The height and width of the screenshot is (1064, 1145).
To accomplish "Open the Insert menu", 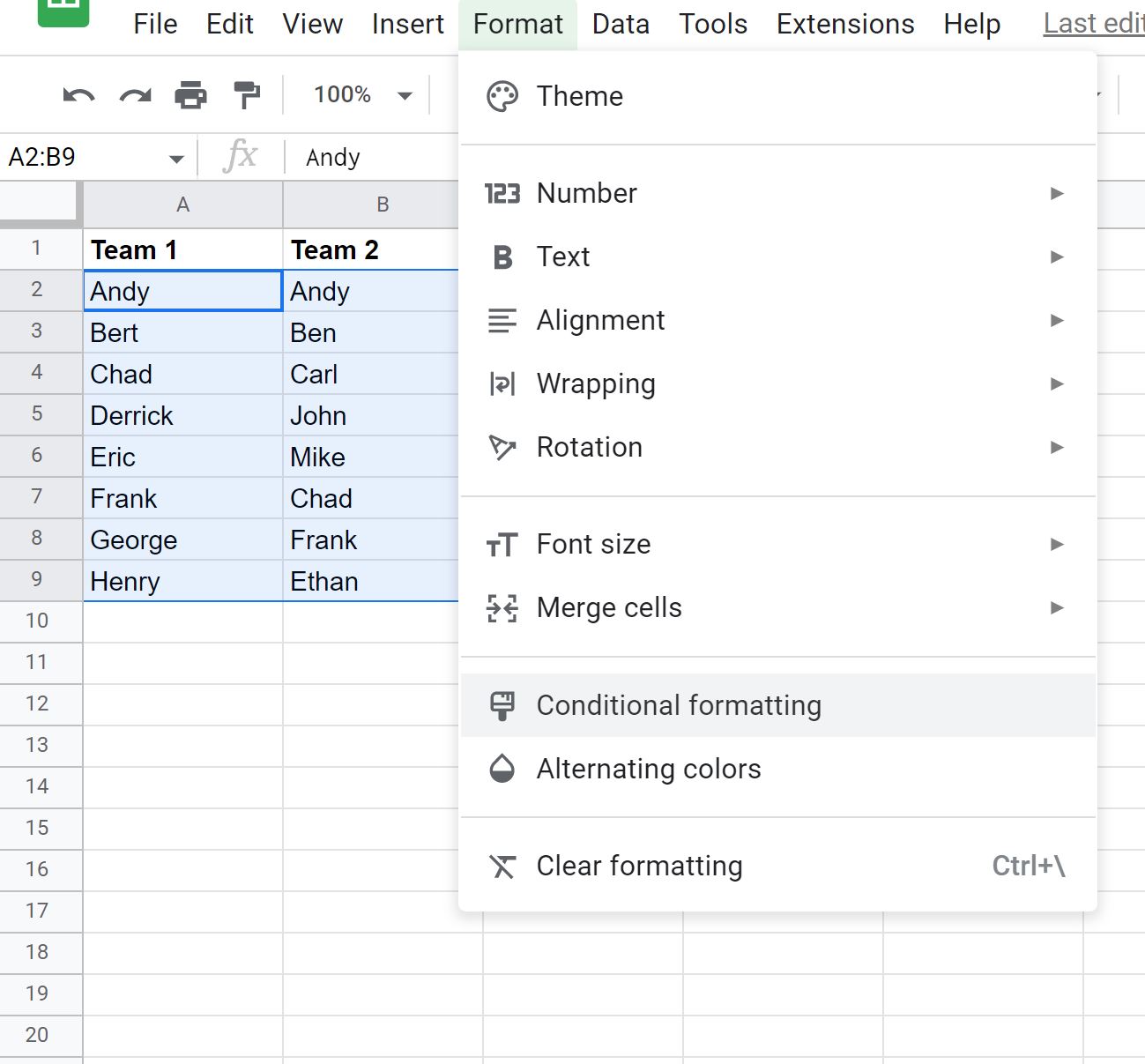I will point(407,24).
